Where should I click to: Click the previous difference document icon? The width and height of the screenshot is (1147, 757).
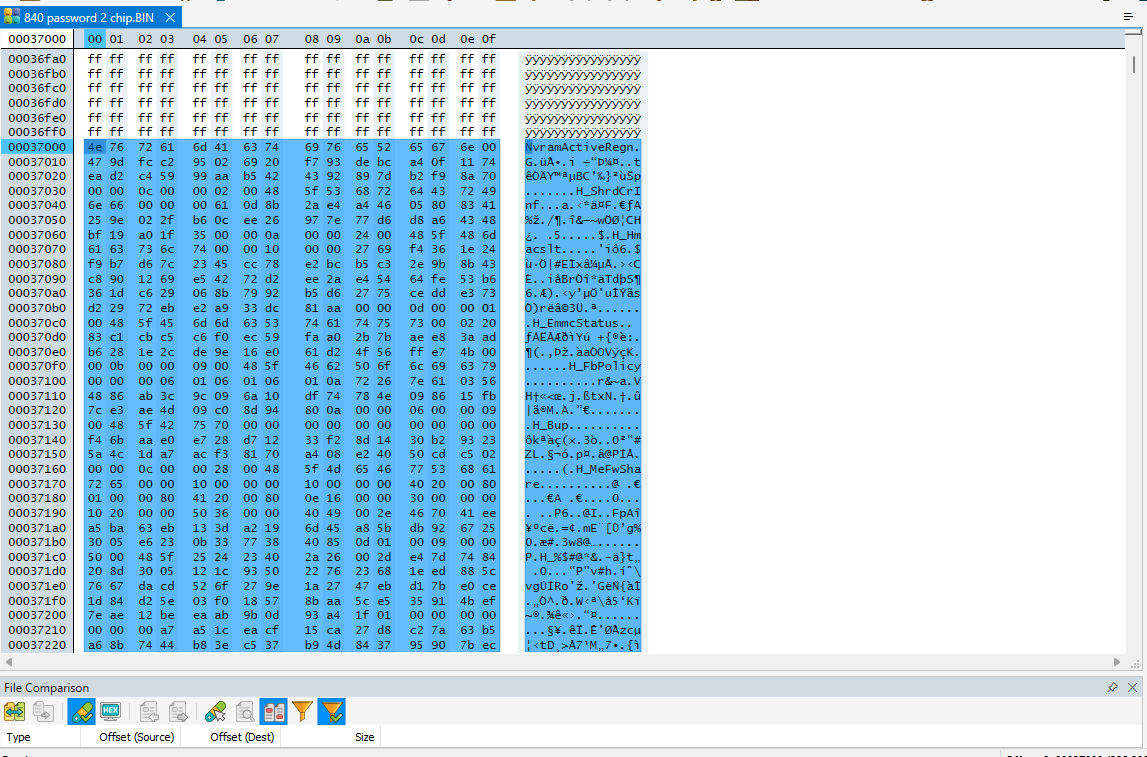(149, 711)
